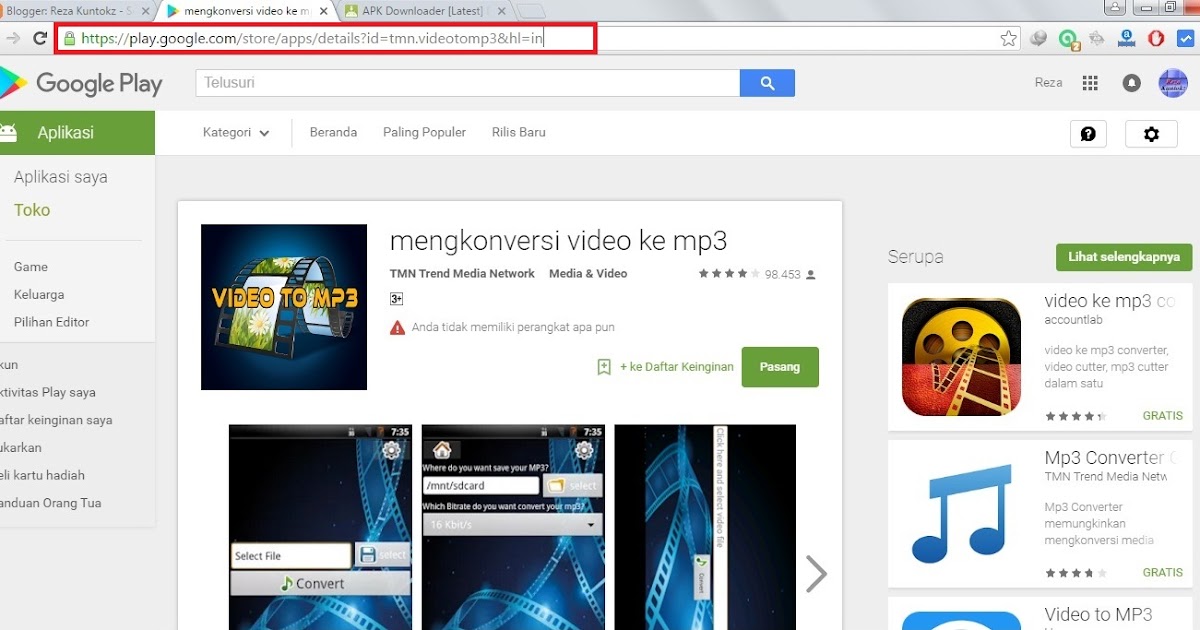Open the 'video ke mp3' film reel app icon
1200x630 pixels.
point(961,357)
